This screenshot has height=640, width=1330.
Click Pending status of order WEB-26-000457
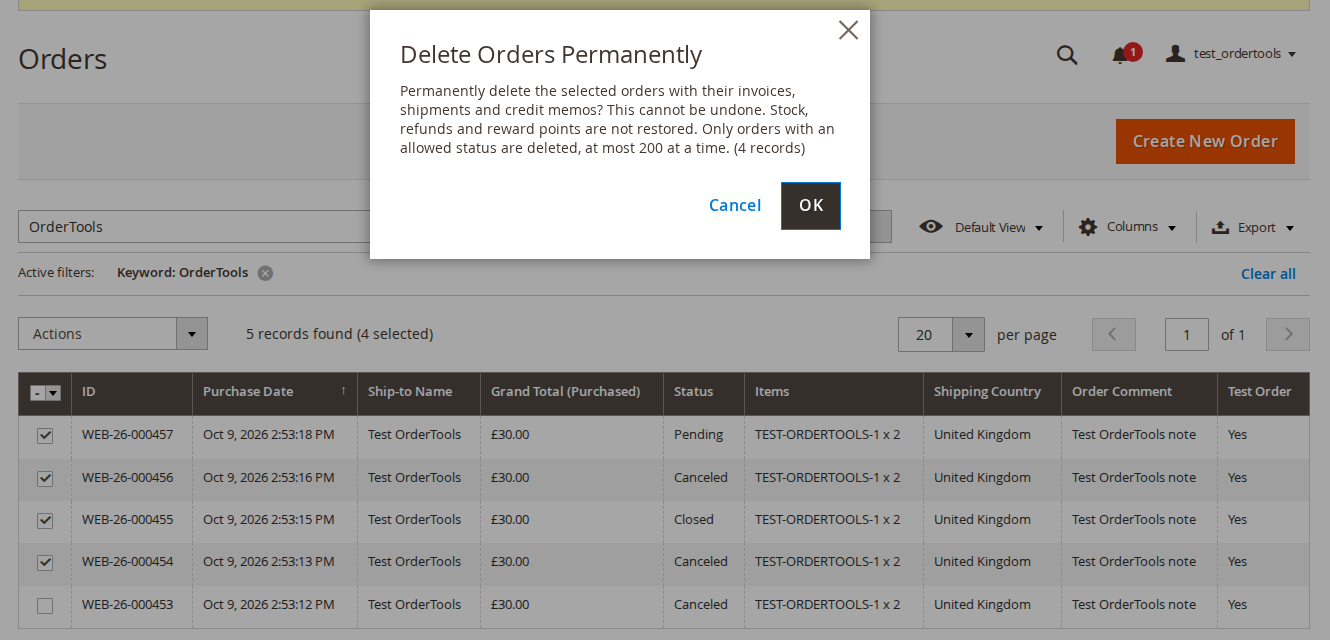click(698, 435)
